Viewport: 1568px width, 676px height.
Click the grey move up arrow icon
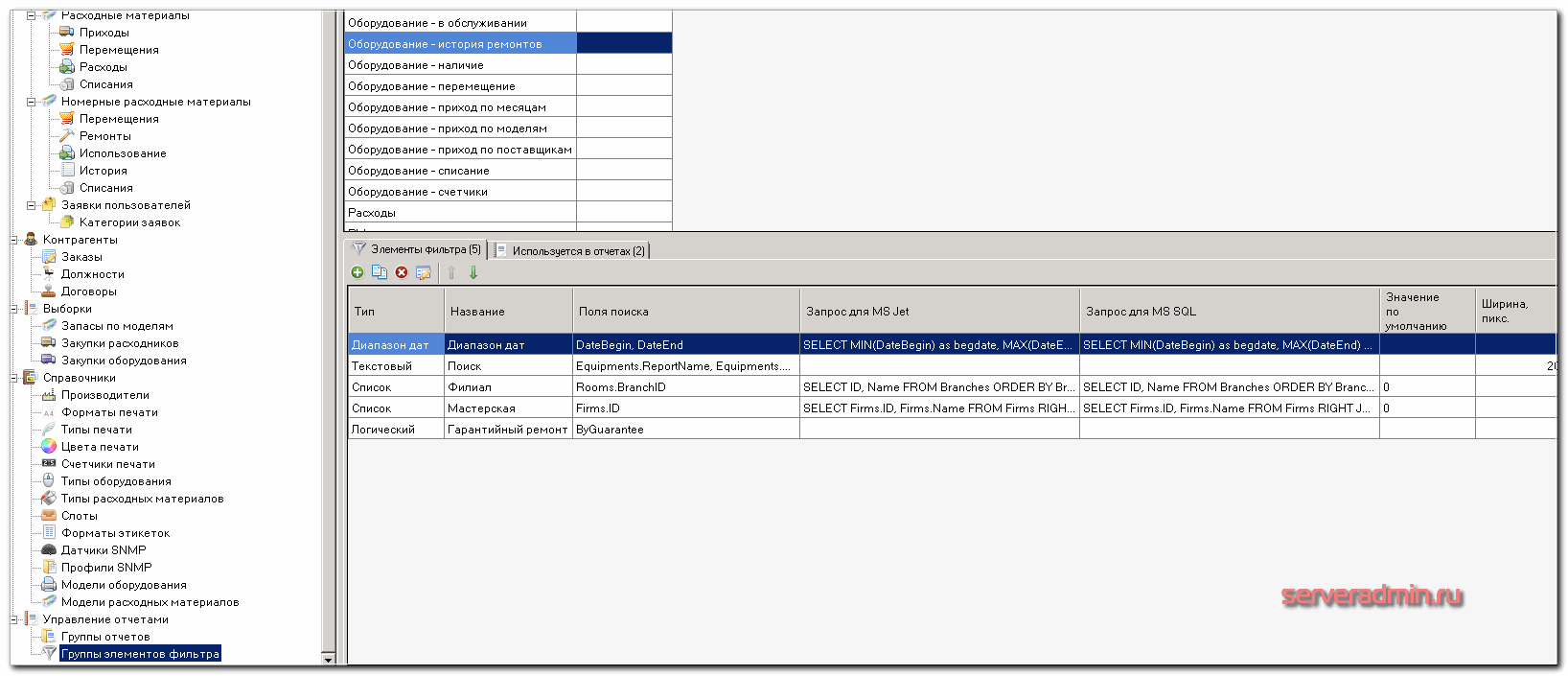(451, 272)
